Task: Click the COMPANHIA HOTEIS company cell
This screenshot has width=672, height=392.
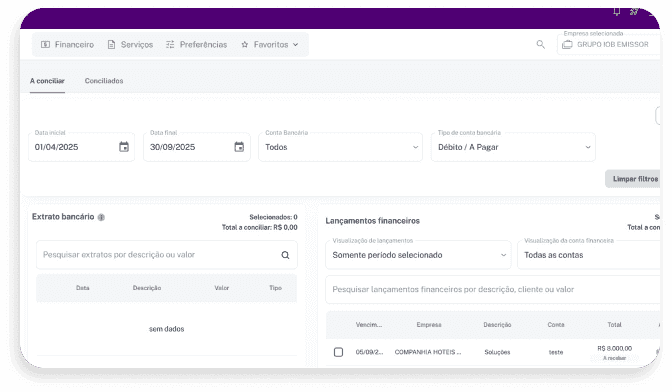Action: pos(428,352)
